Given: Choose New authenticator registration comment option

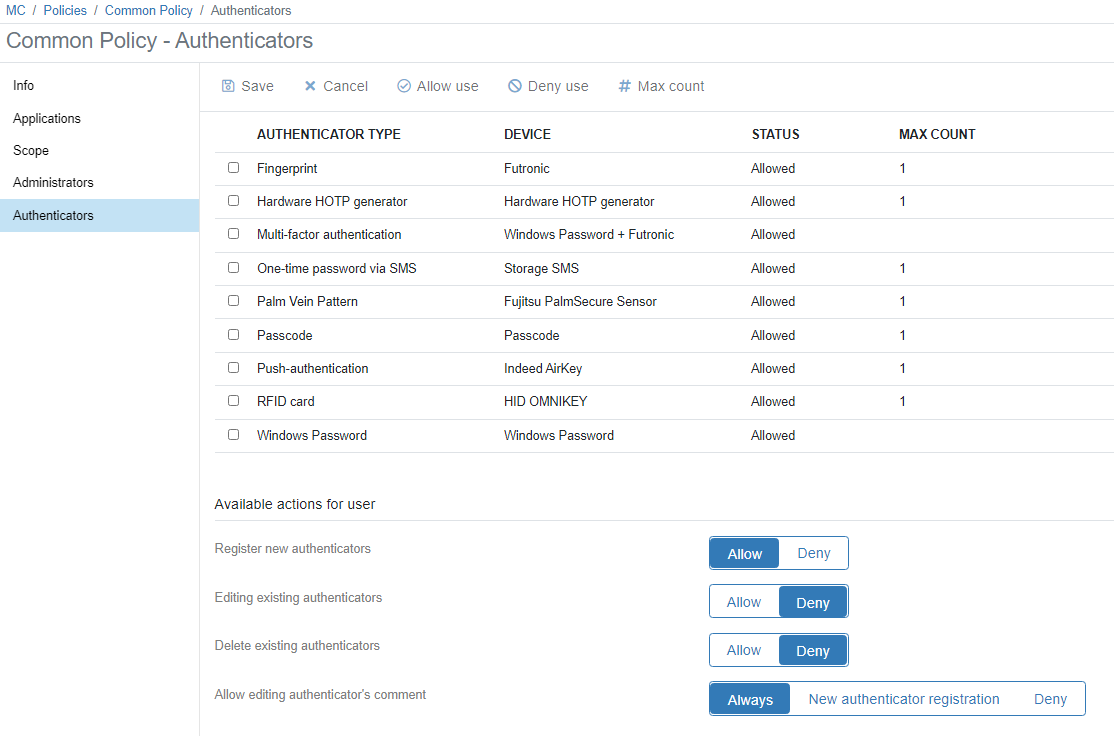Looking at the screenshot, I should (903, 699).
